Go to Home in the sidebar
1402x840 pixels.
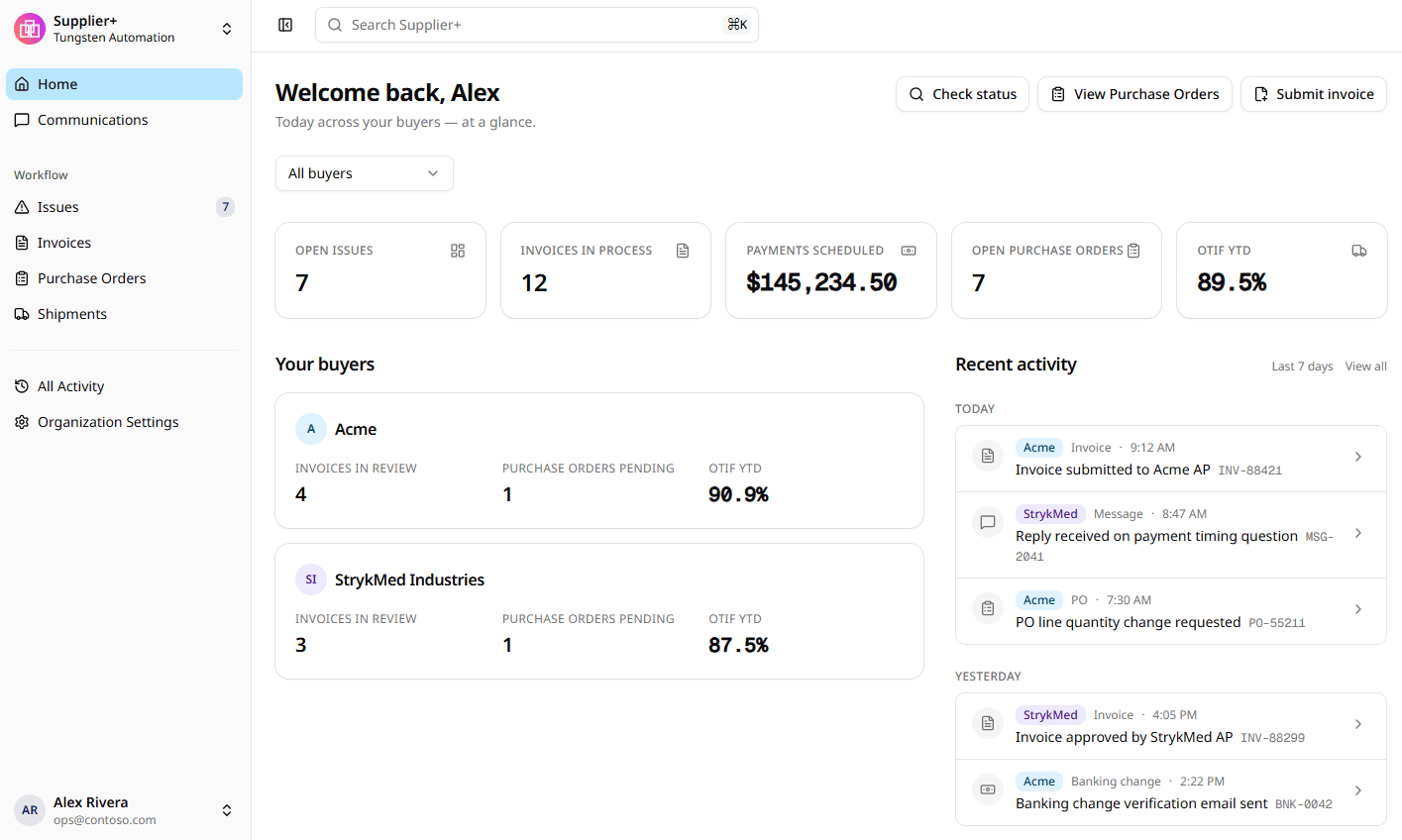pos(124,84)
